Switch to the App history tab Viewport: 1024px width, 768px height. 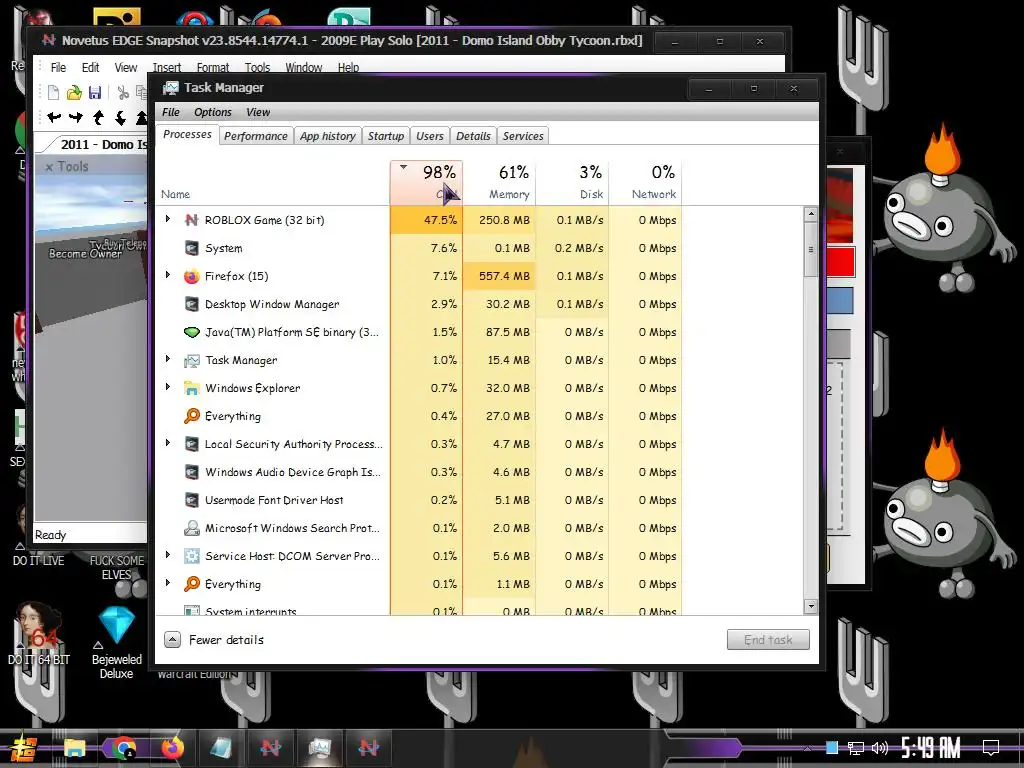[328, 136]
